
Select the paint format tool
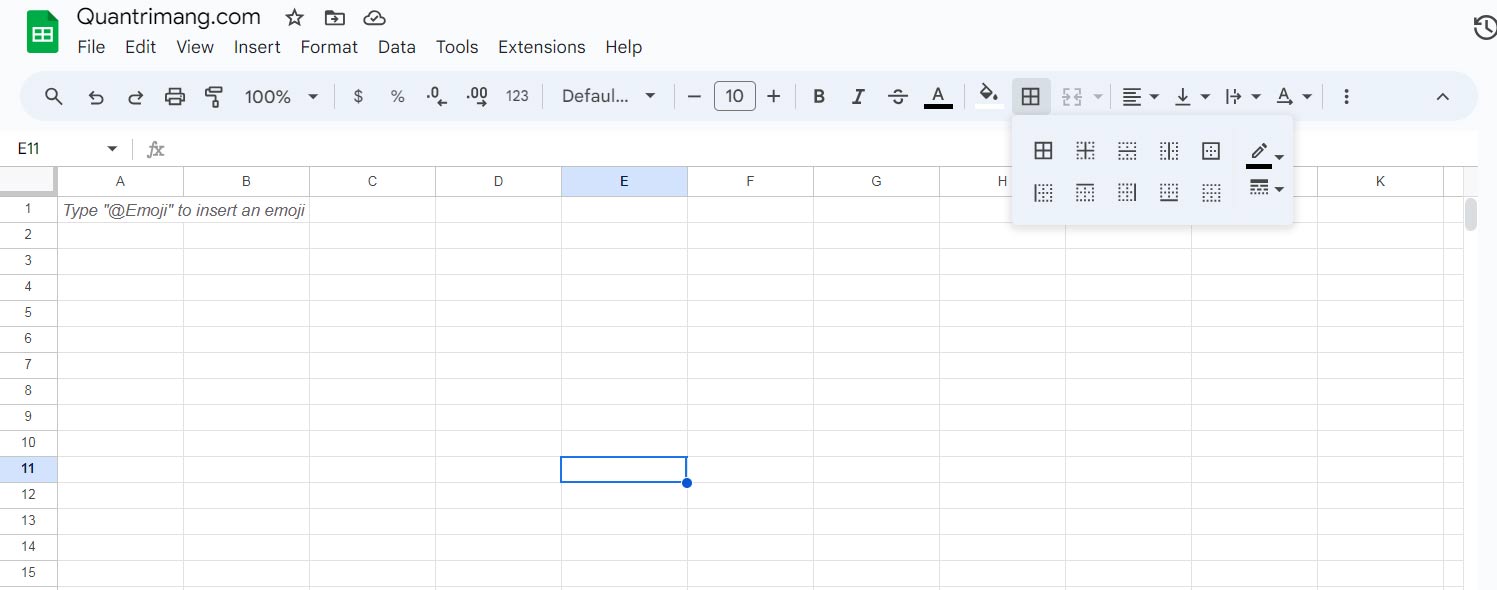coord(215,96)
